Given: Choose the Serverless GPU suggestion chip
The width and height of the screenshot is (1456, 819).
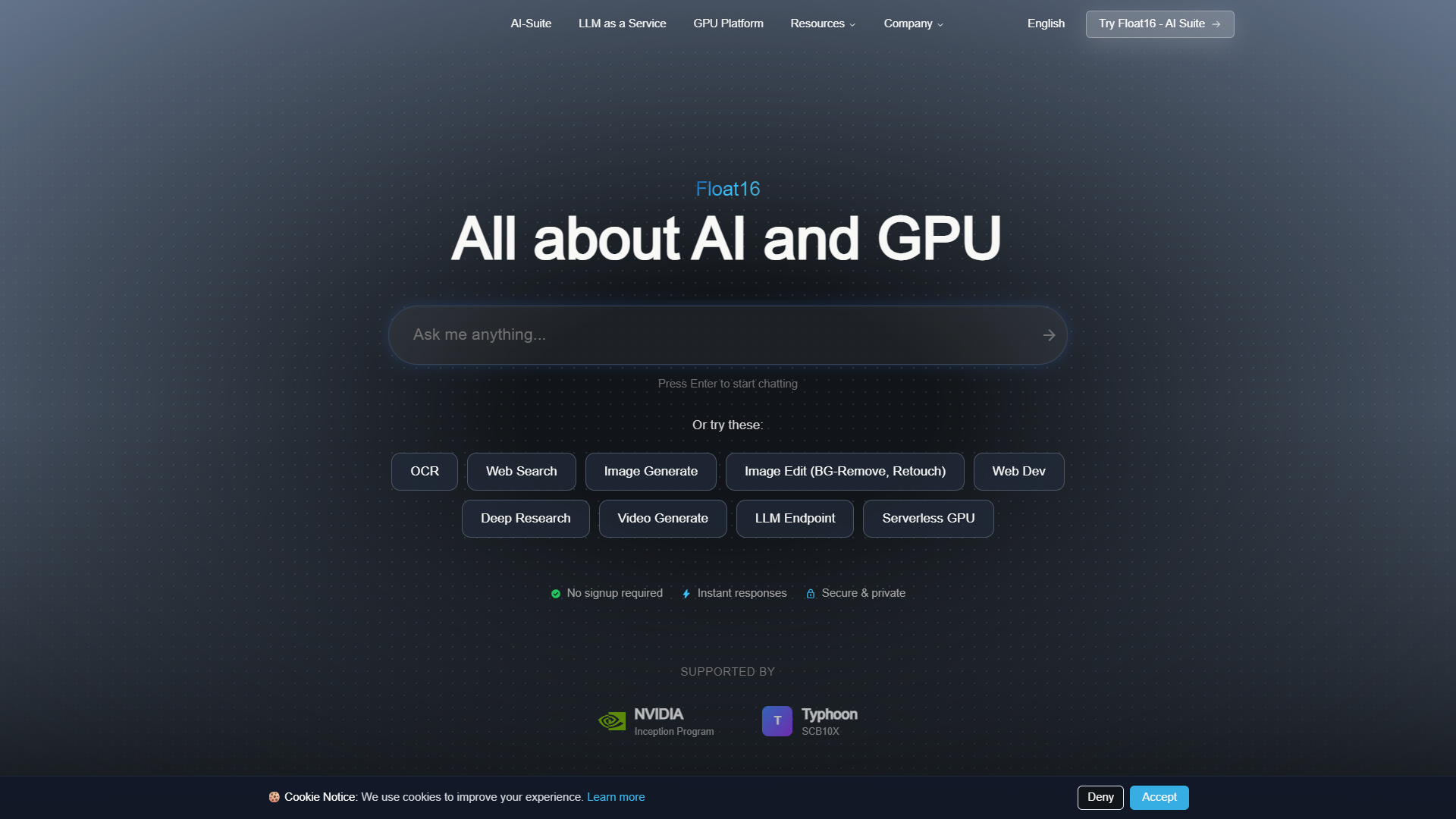Looking at the screenshot, I should pyautogui.click(x=928, y=519).
